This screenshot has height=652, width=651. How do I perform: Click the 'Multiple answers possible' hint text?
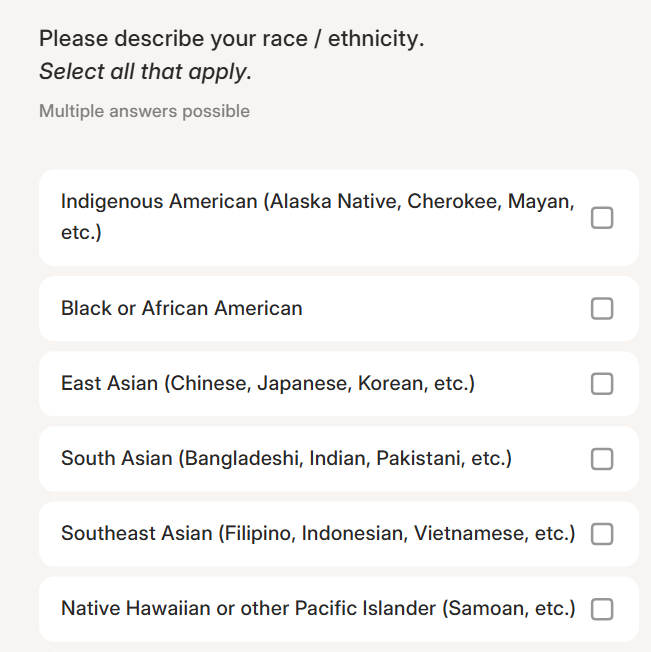pos(144,111)
